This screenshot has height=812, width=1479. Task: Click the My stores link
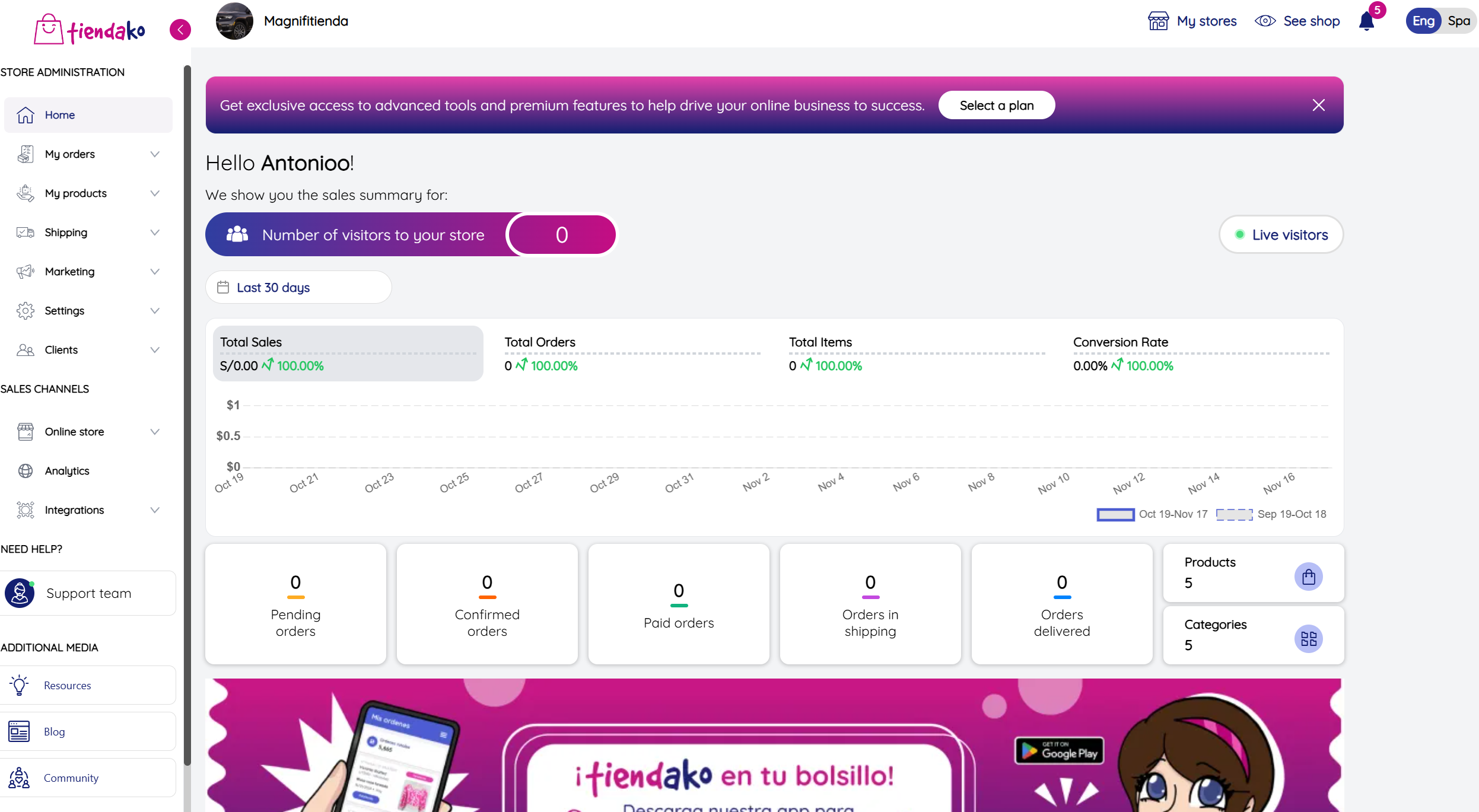tap(1192, 21)
